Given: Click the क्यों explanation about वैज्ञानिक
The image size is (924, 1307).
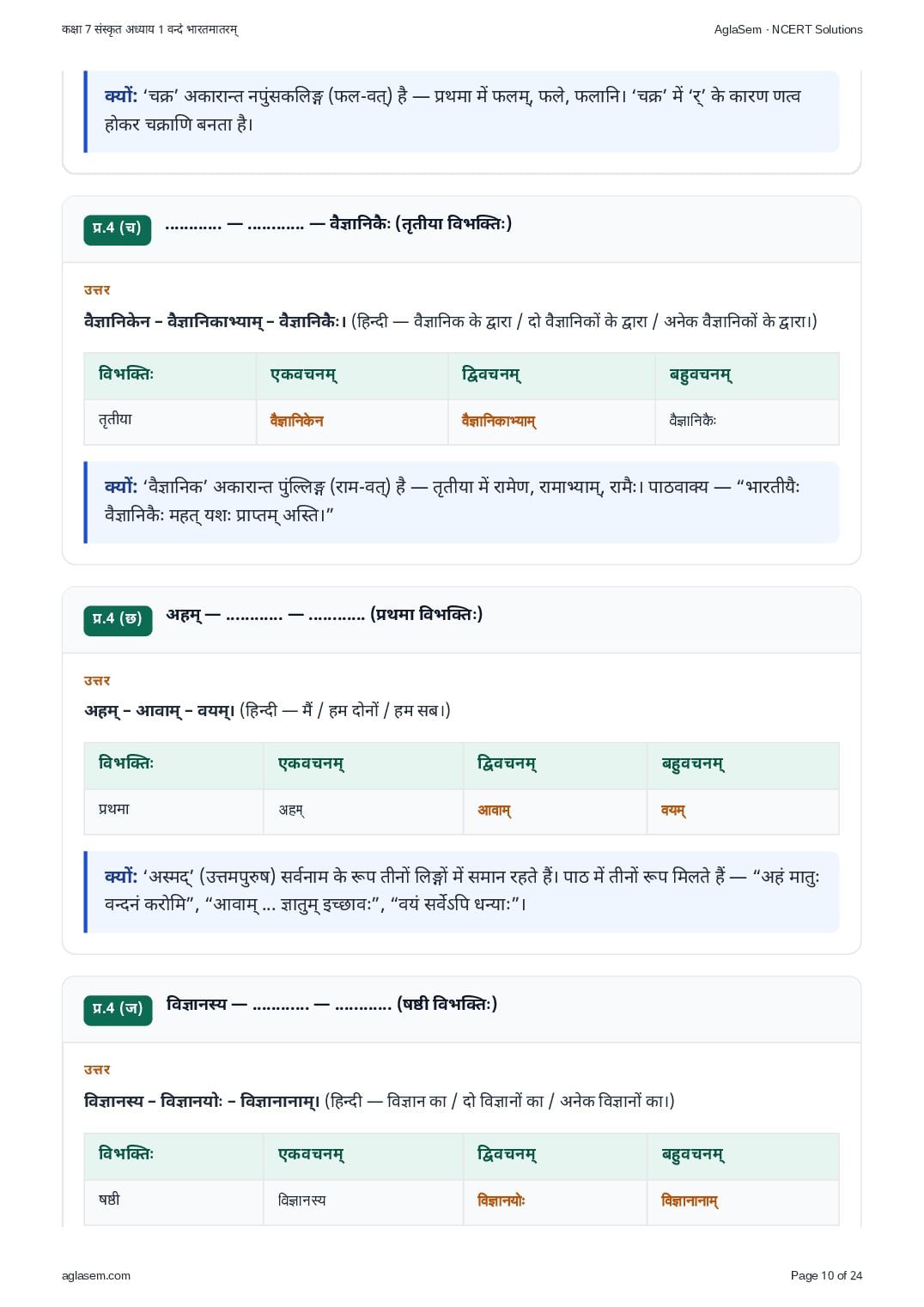Looking at the screenshot, I should pos(462,502).
